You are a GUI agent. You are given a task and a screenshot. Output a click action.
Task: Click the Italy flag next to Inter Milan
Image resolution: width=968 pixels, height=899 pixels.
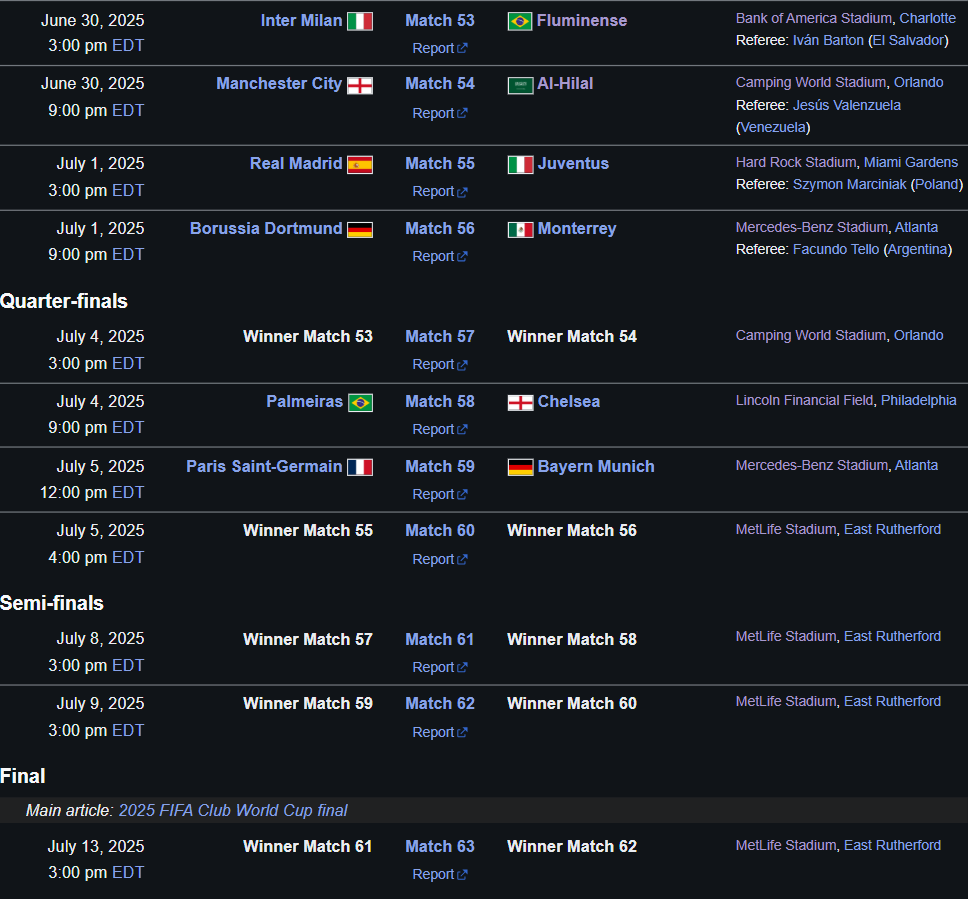pyautogui.click(x=360, y=22)
